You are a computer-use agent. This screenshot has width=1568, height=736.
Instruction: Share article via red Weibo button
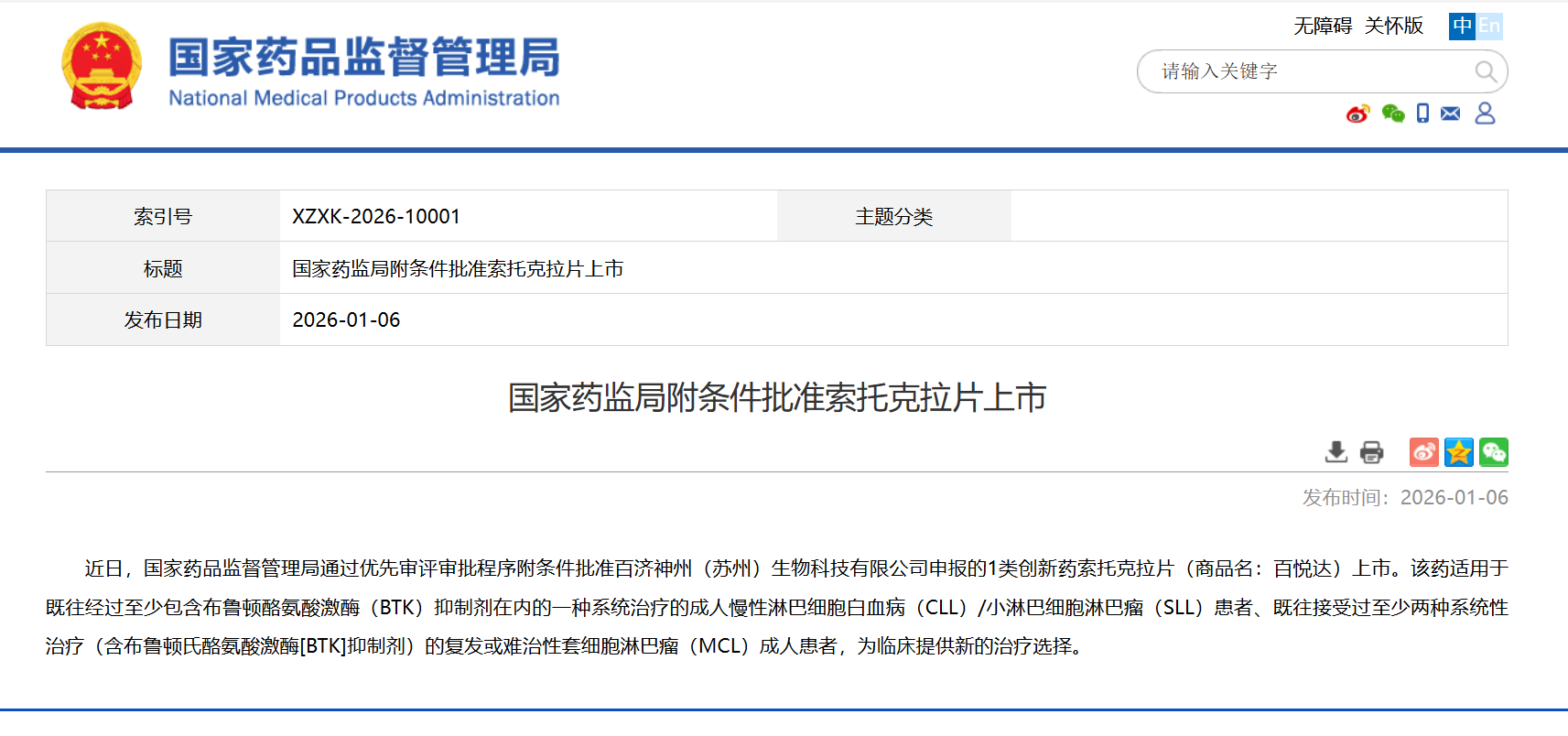(1423, 452)
